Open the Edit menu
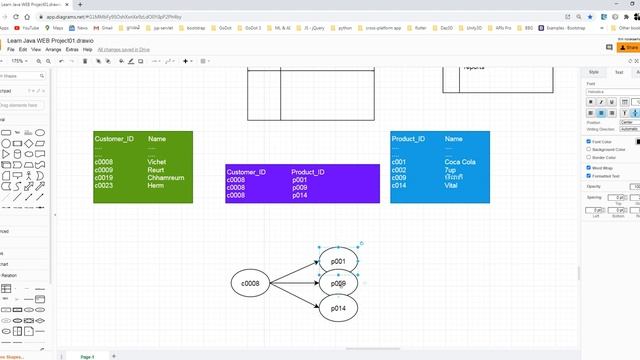 coord(23,49)
